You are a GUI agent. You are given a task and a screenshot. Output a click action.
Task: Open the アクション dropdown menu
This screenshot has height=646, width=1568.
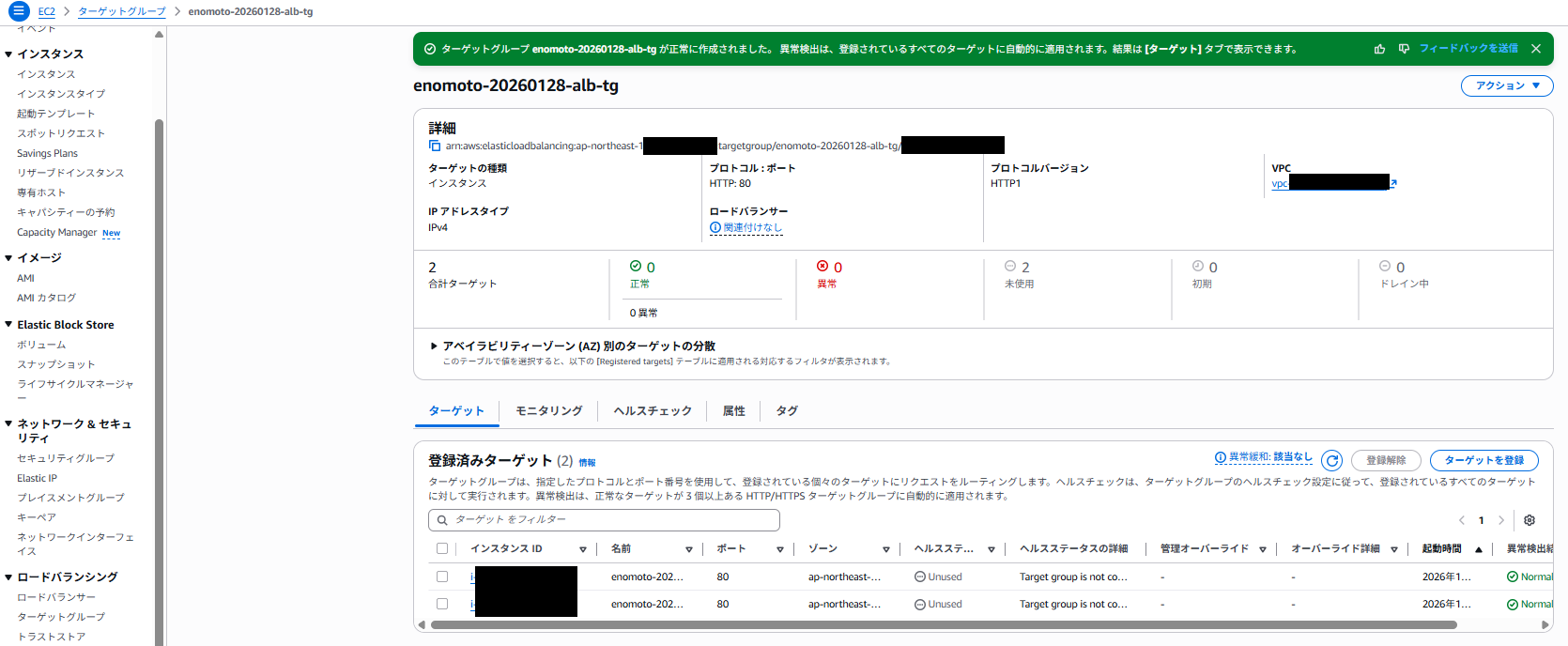pyautogui.click(x=1506, y=85)
